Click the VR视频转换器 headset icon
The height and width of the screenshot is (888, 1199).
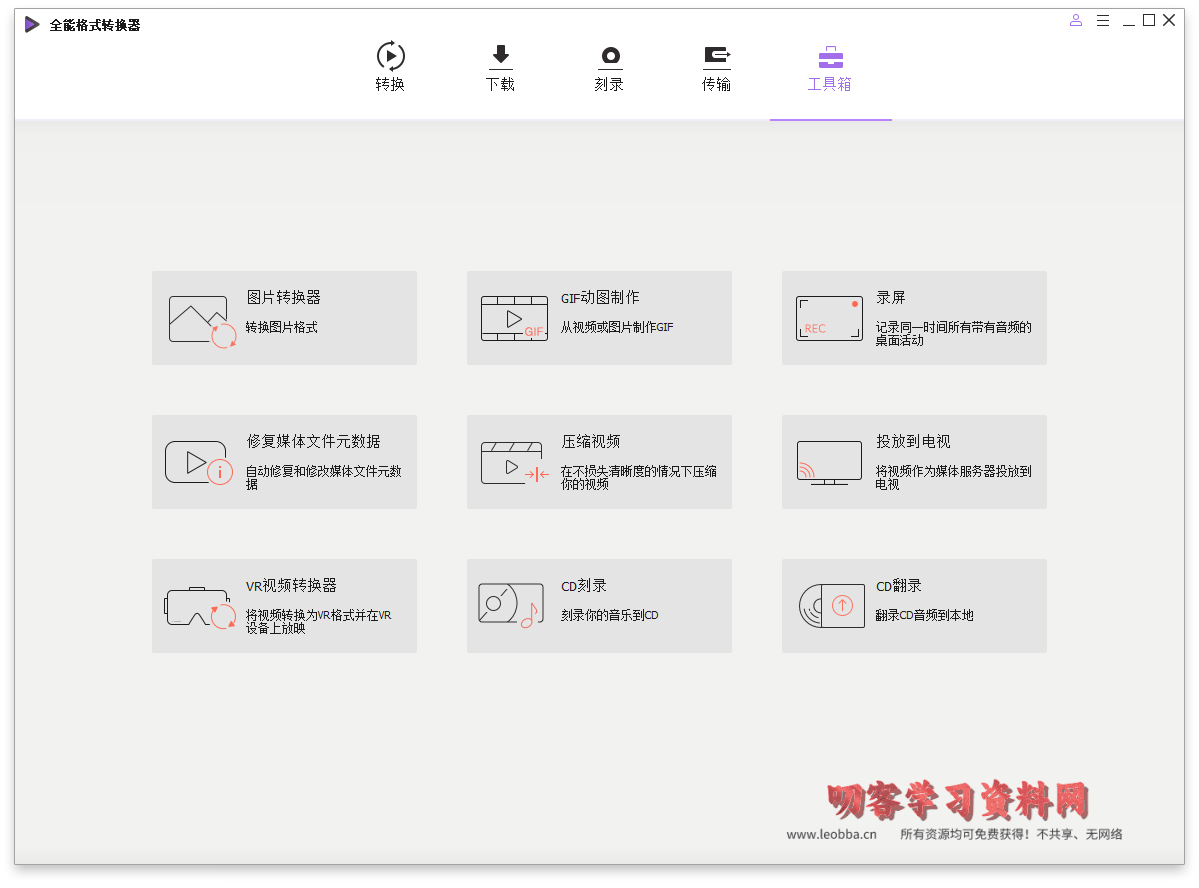click(200, 607)
